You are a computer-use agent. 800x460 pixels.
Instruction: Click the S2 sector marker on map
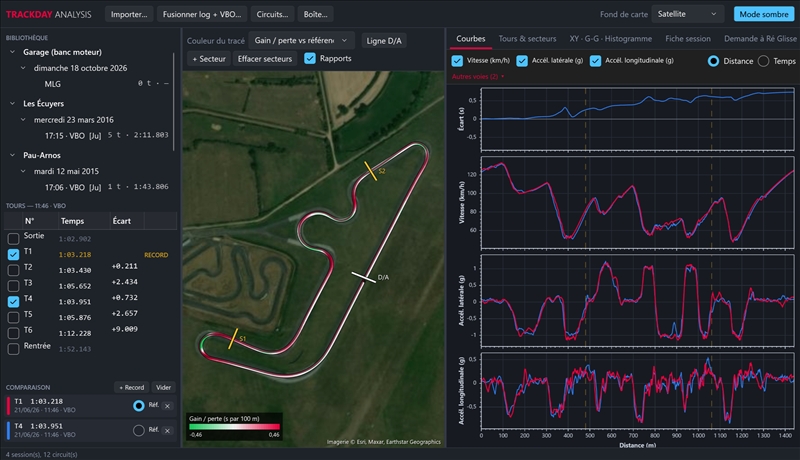point(371,171)
